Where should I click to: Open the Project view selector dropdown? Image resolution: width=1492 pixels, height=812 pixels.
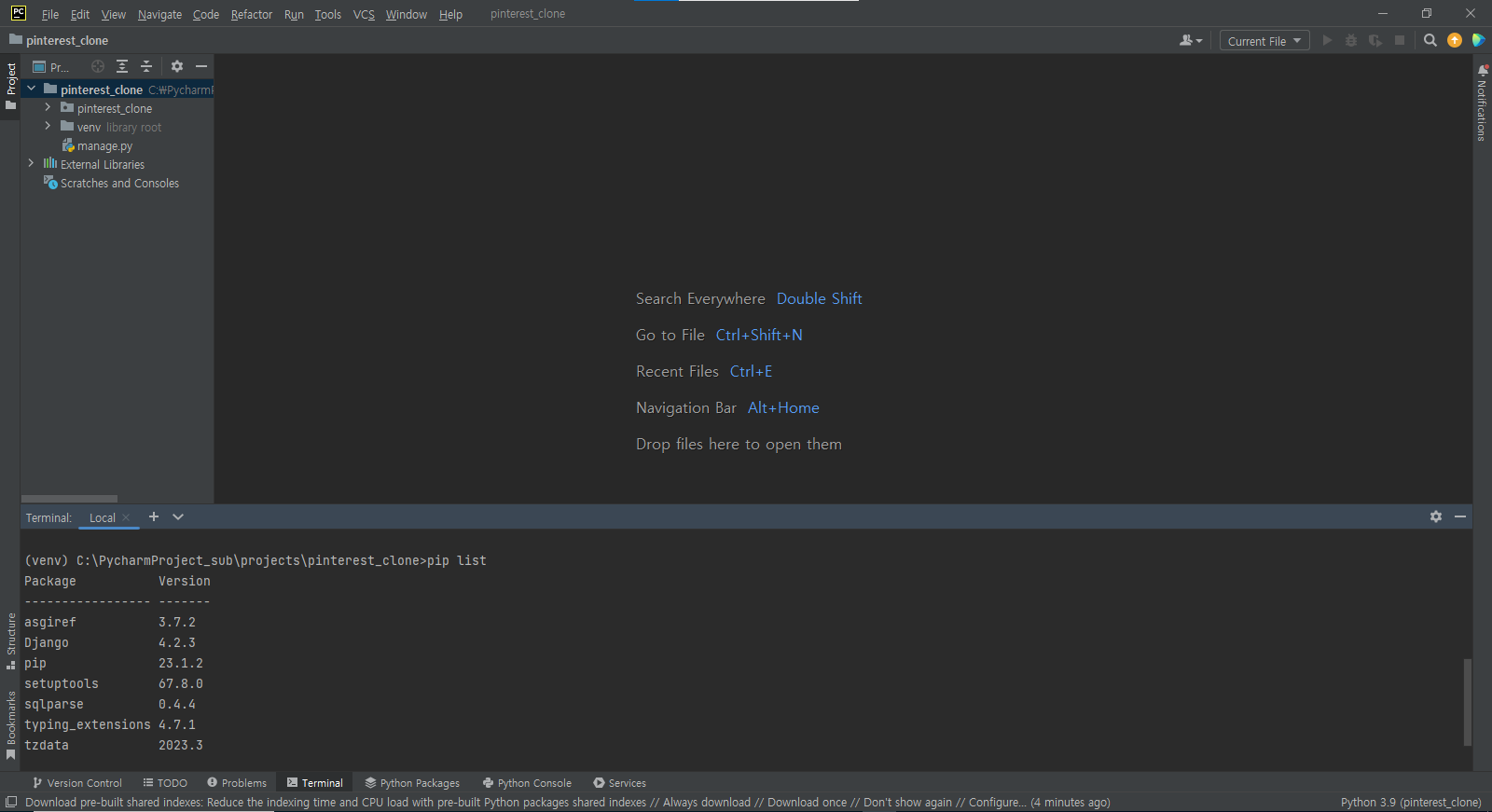51,66
